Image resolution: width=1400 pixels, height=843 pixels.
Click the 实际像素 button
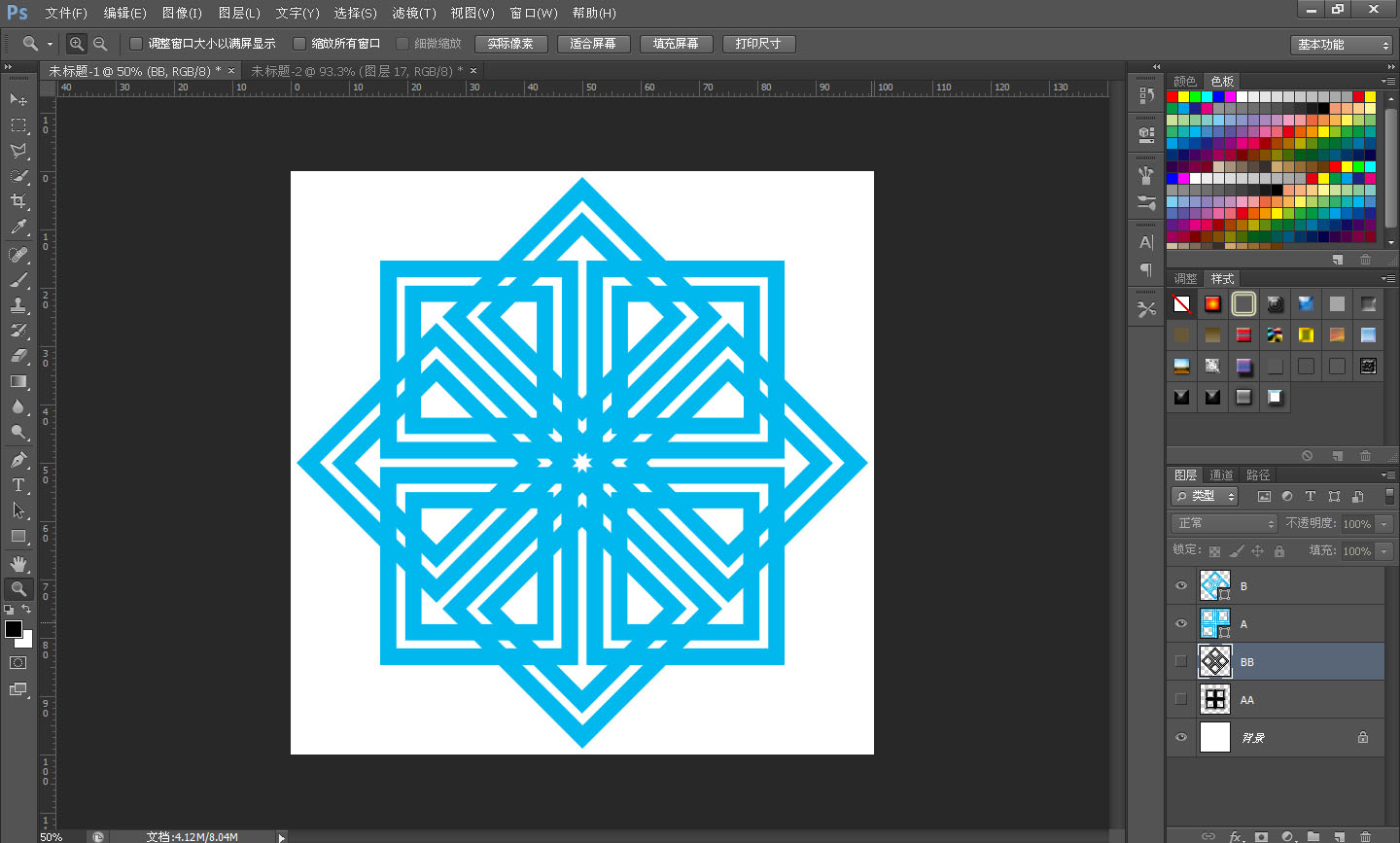point(510,44)
